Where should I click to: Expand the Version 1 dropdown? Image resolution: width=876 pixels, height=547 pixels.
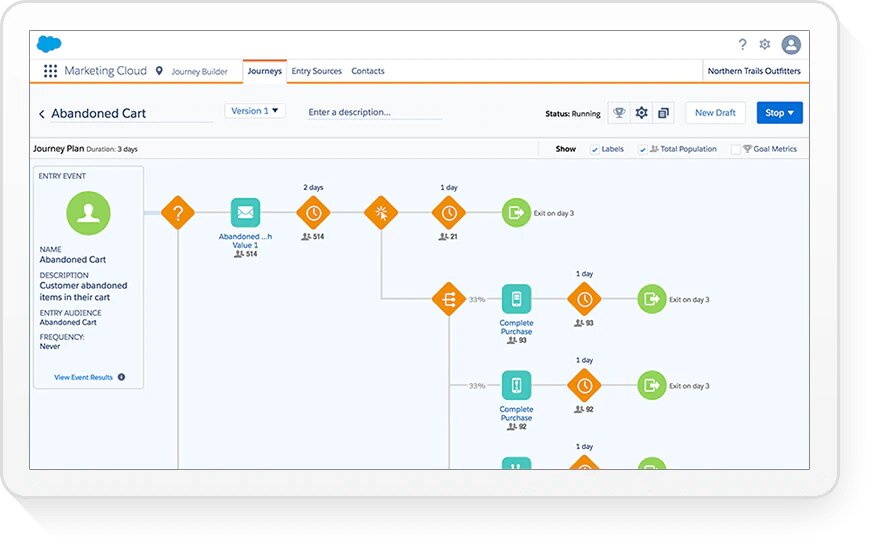point(255,111)
